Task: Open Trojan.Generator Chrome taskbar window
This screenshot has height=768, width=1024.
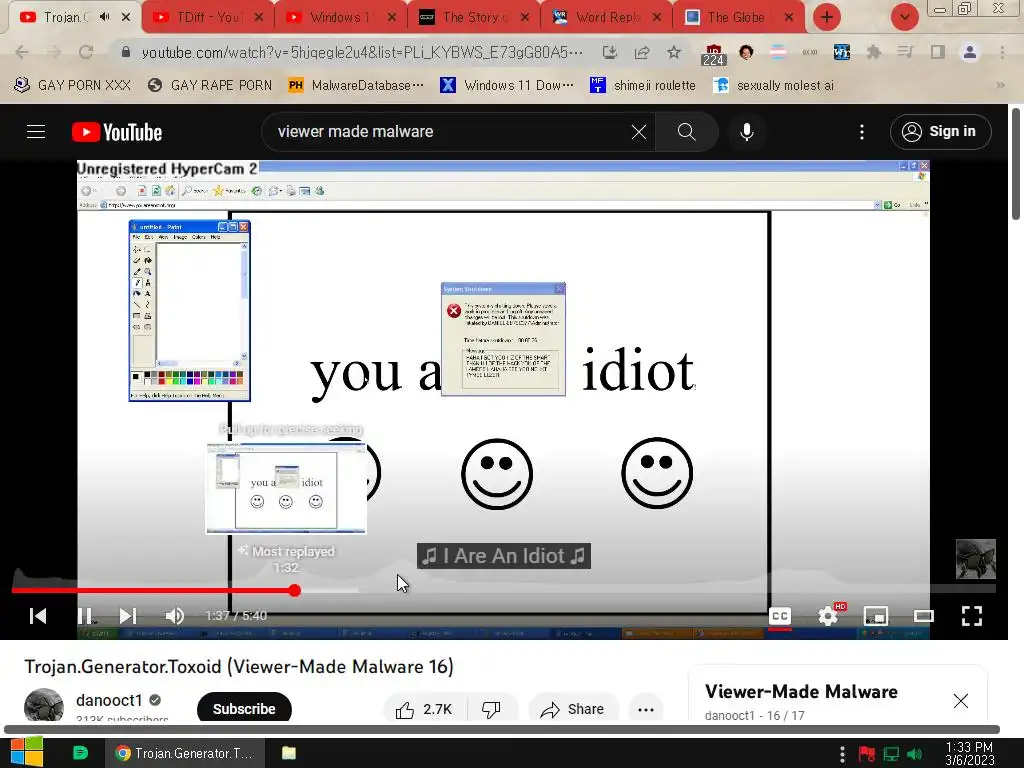Action: coord(186,753)
